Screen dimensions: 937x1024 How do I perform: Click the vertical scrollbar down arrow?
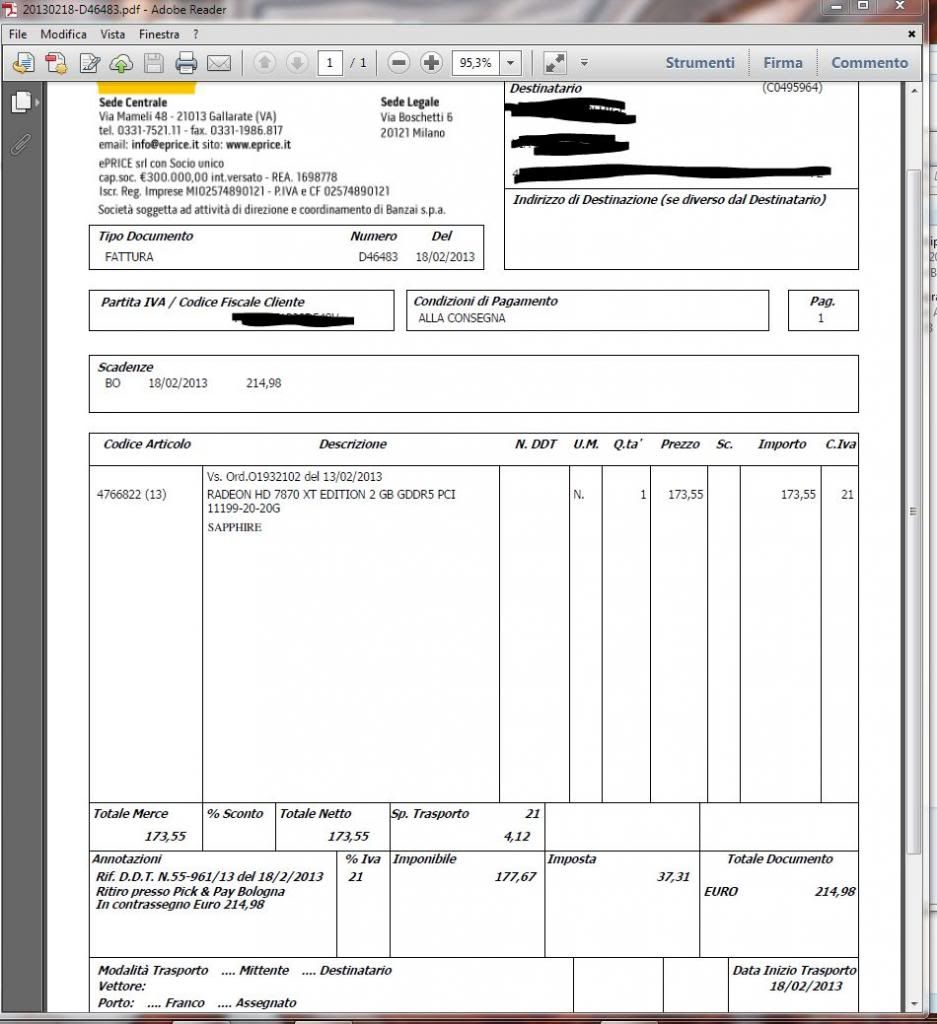point(913,1003)
